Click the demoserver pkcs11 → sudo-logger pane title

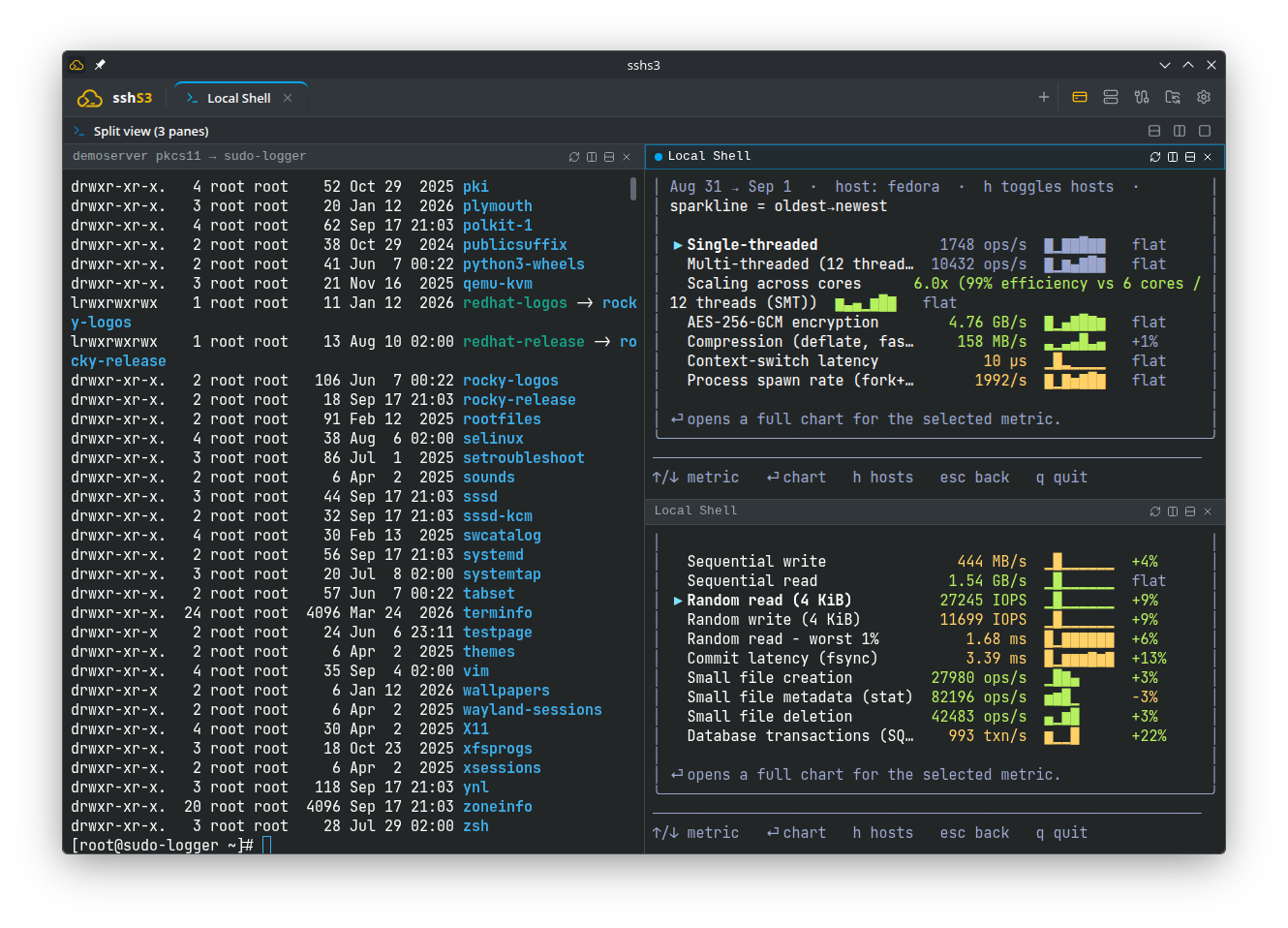(189, 156)
